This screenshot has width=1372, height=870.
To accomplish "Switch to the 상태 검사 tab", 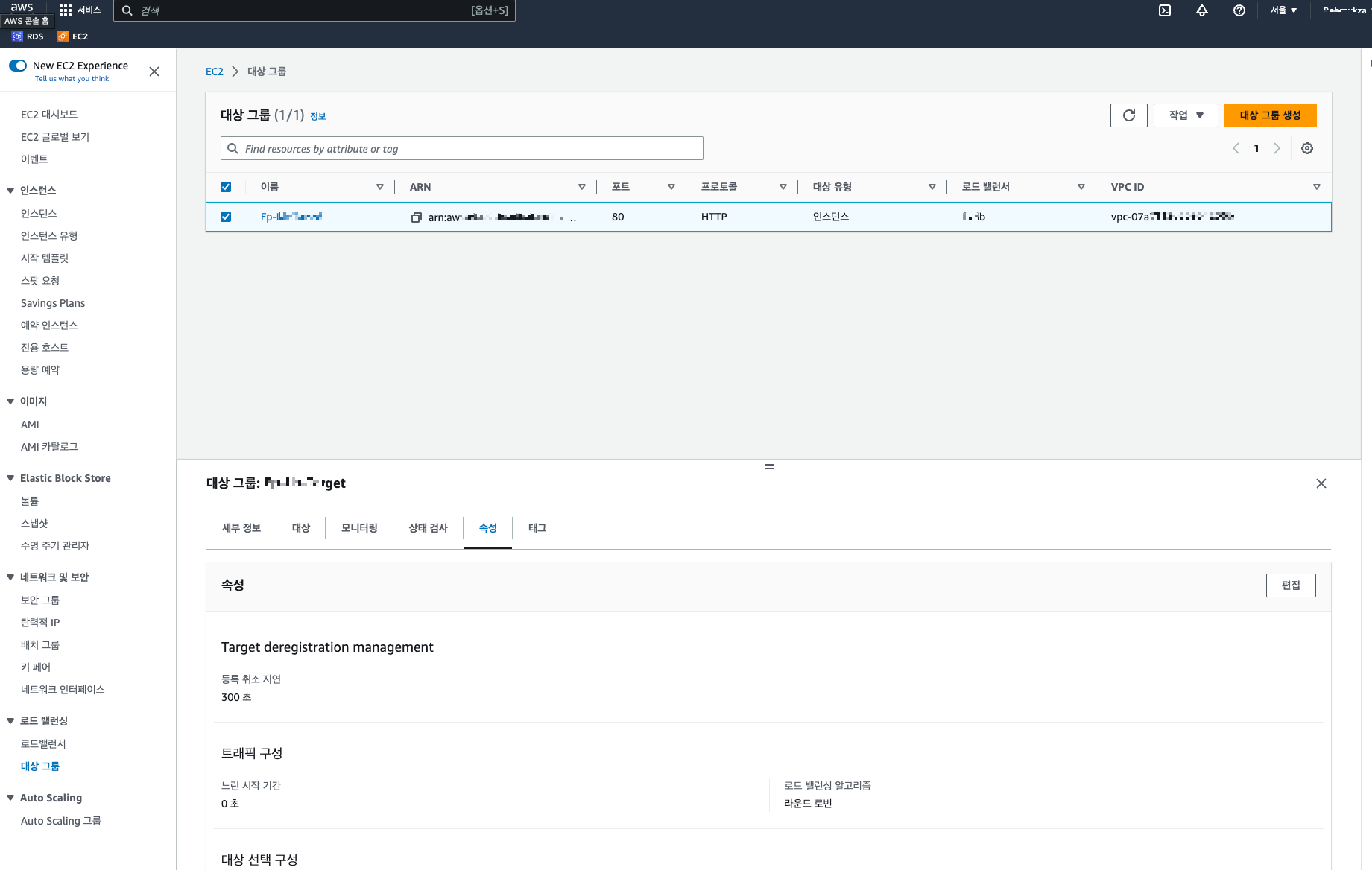I will click(x=429, y=528).
